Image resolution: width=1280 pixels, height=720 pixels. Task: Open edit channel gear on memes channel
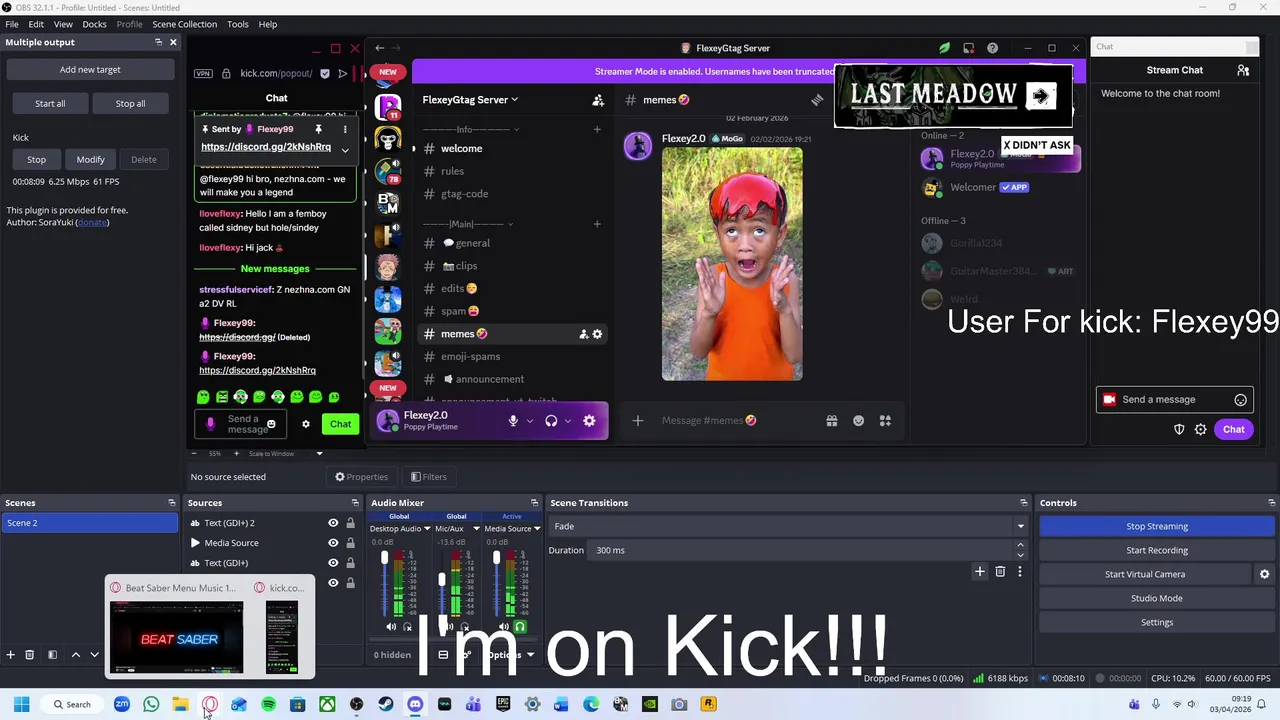click(x=598, y=334)
